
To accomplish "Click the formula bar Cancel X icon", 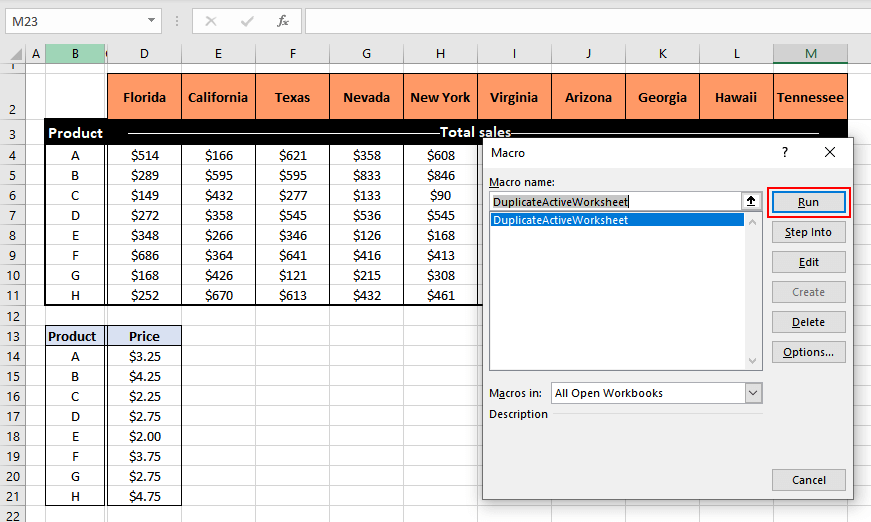I will [x=211, y=21].
